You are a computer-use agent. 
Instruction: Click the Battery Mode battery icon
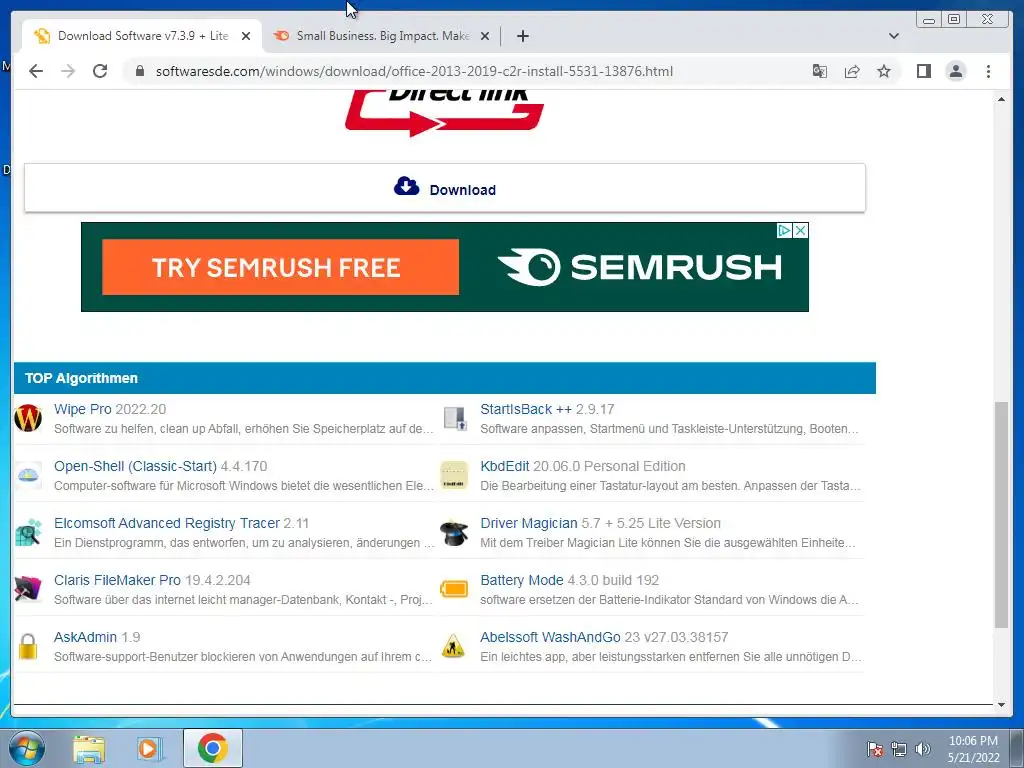coord(454,589)
